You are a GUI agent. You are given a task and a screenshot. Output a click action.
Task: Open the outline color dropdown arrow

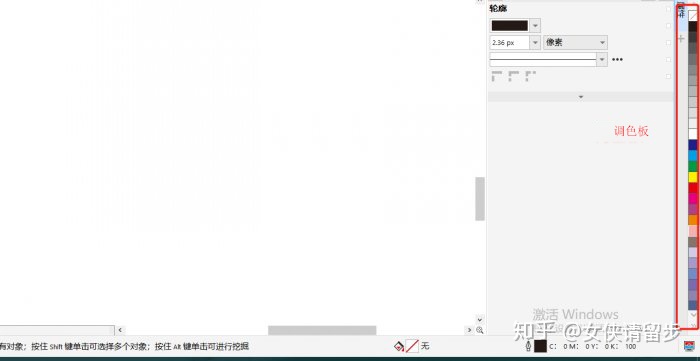[x=536, y=25]
